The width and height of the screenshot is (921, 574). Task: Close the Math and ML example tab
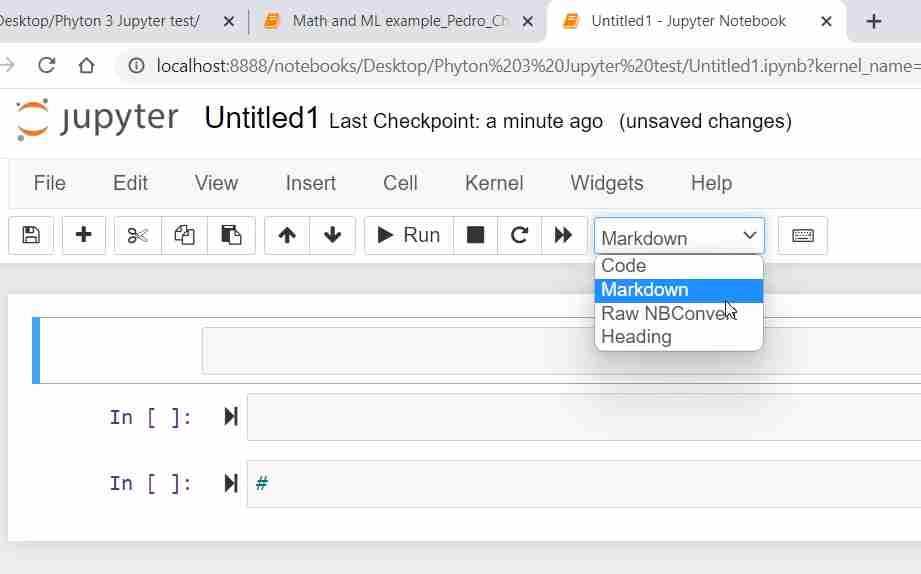(x=527, y=22)
